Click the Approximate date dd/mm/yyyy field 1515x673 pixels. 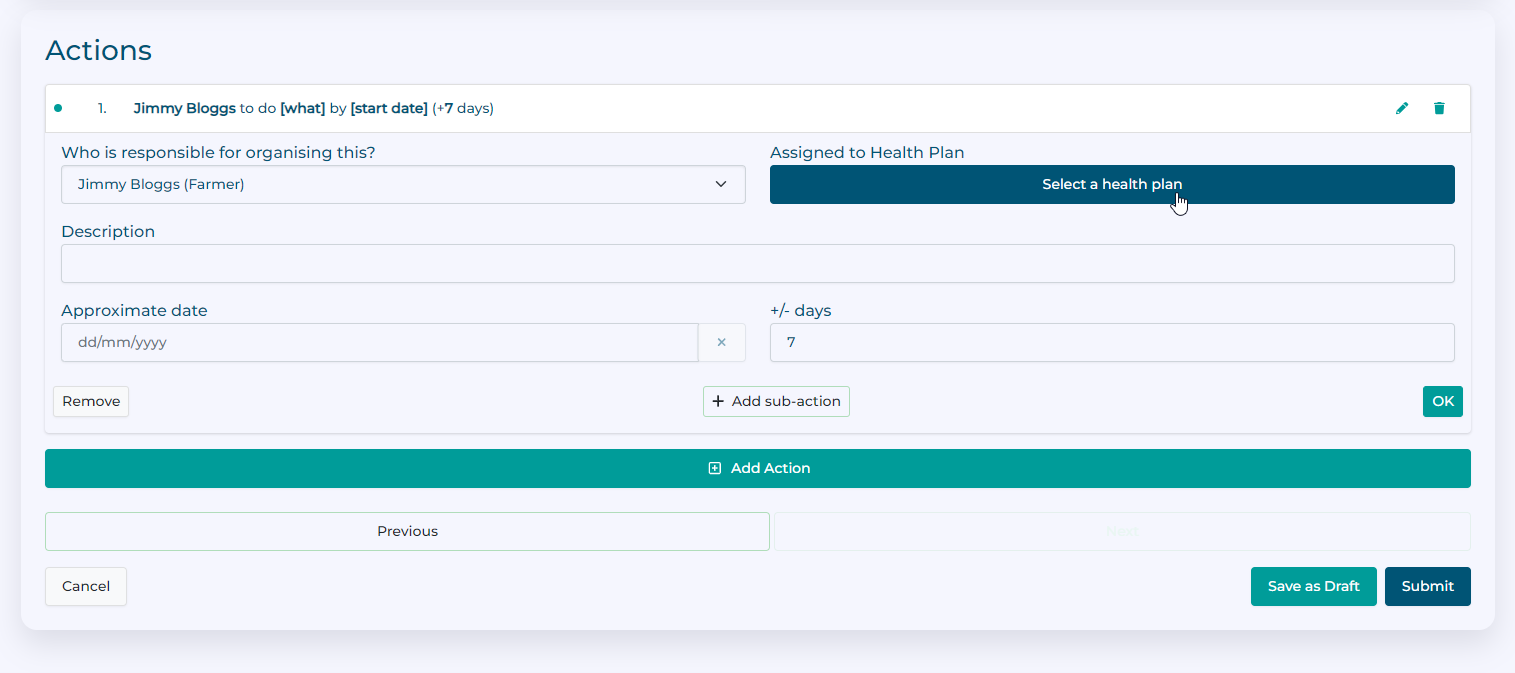[x=379, y=342]
